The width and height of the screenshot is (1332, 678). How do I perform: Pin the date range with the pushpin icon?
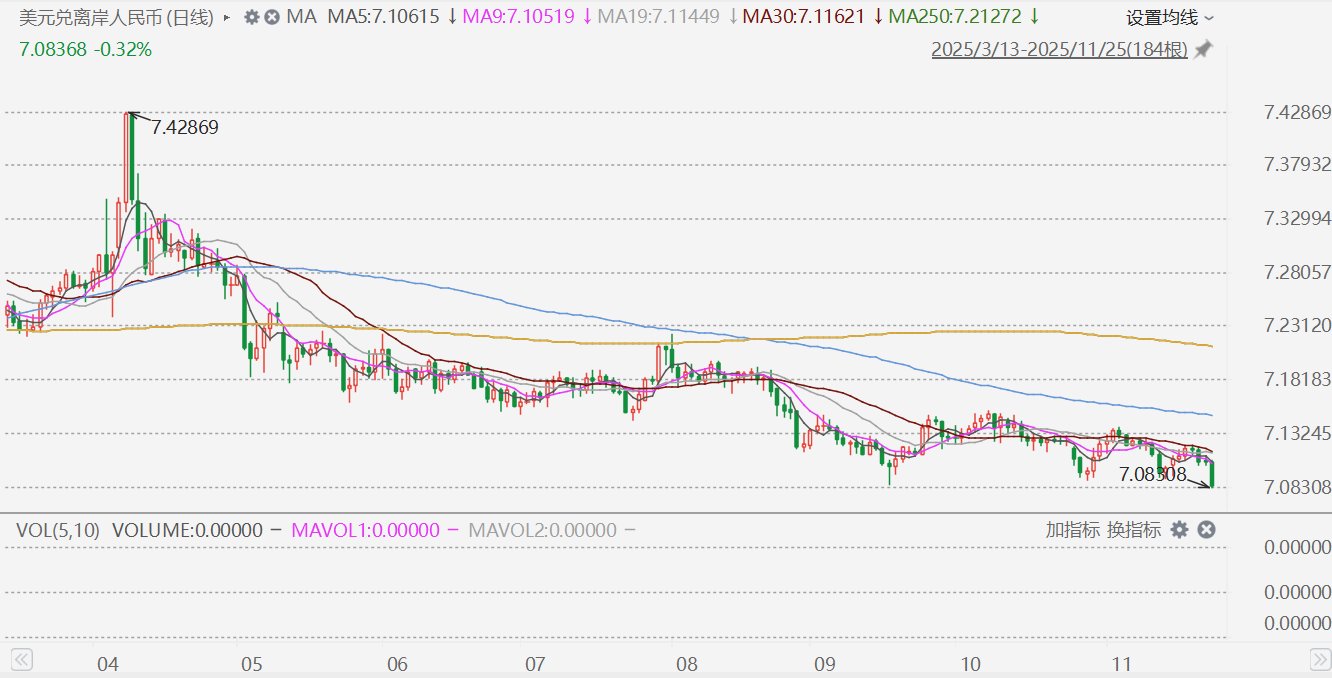pyautogui.click(x=1203, y=50)
